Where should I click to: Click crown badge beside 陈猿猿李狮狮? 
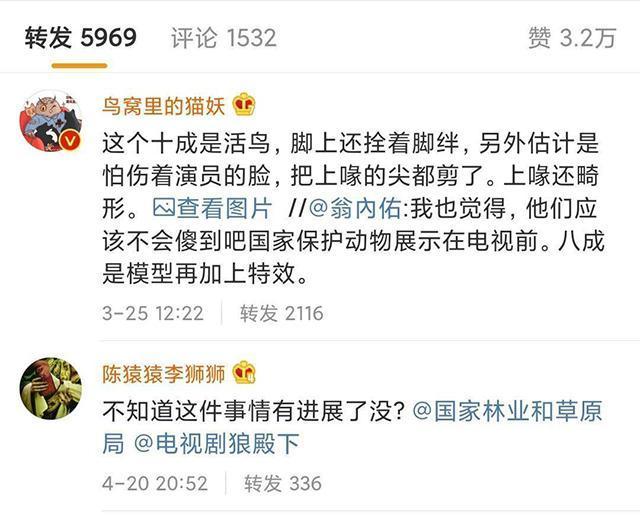tap(245, 372)
